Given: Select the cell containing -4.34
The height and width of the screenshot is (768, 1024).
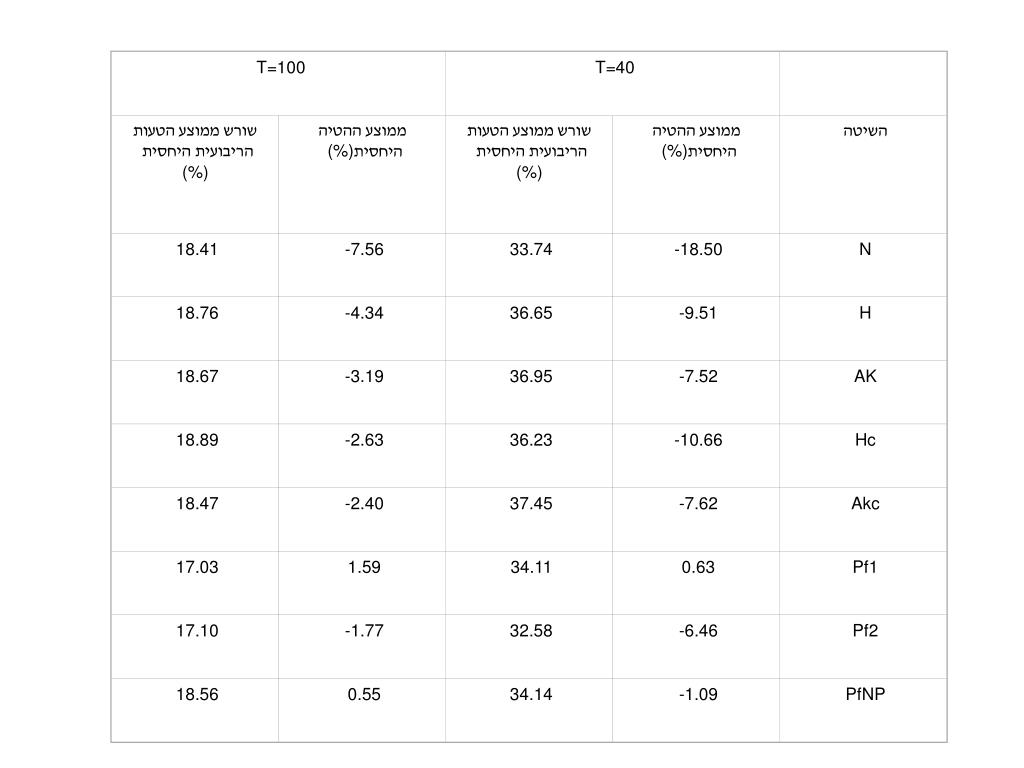Looking at the screenshot, I should click(x=364, y=313).
